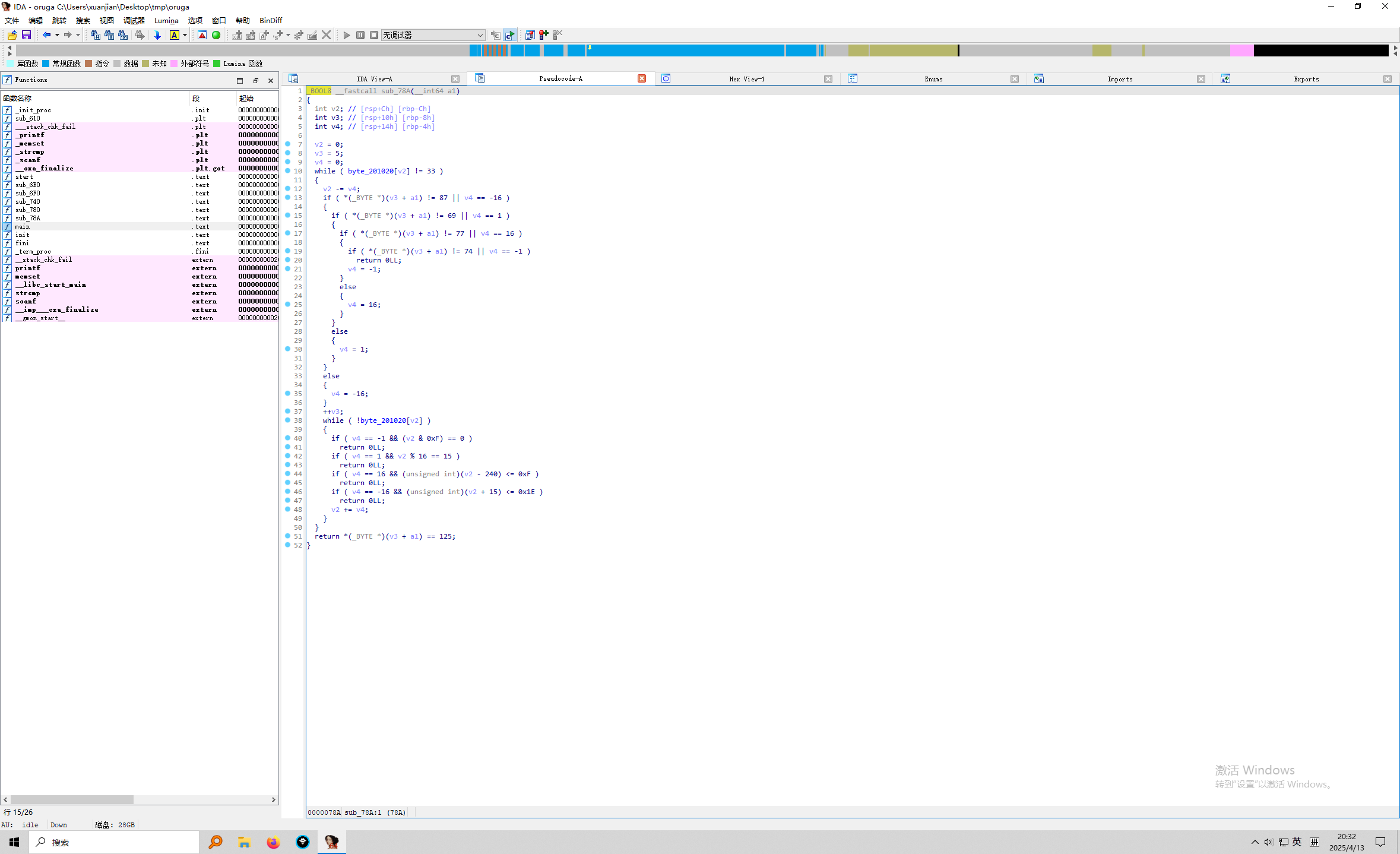Expand the jump back history dropdown arrow
1400x854 pixels.
click(57, 35)
